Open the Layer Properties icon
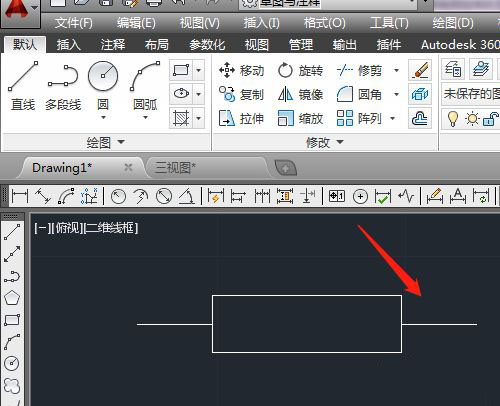The width and height of the screenshot is (500, 406). [x=453, y=69]
